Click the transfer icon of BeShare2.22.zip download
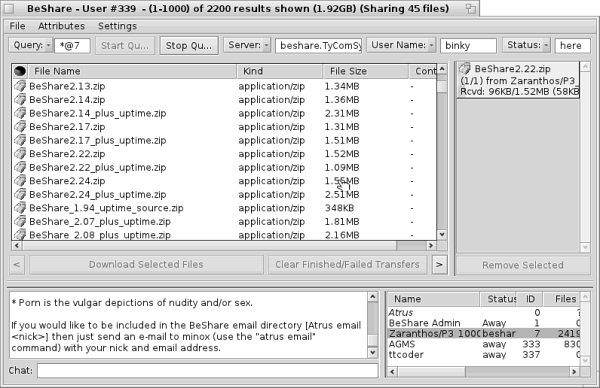The width and height of the screenshot is (600, 388). coord(465,69)
